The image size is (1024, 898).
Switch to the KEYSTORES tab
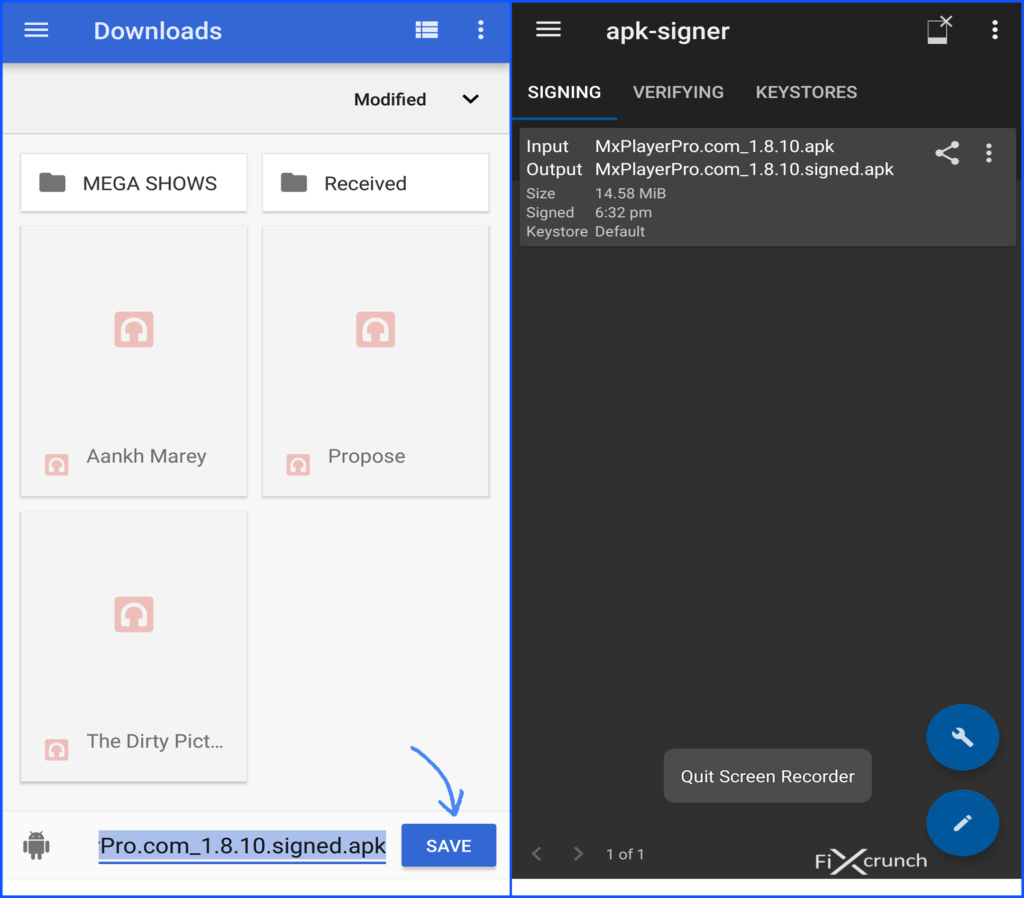click(x=806, y=92)
